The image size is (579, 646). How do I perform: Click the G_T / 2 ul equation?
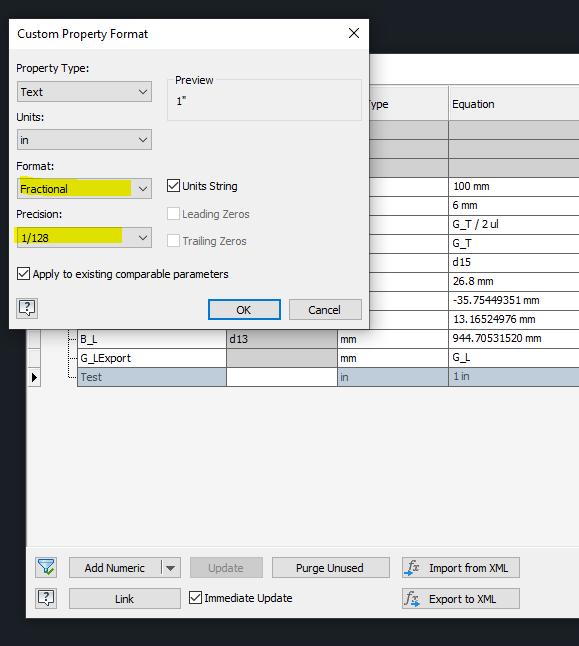(514, 225)
